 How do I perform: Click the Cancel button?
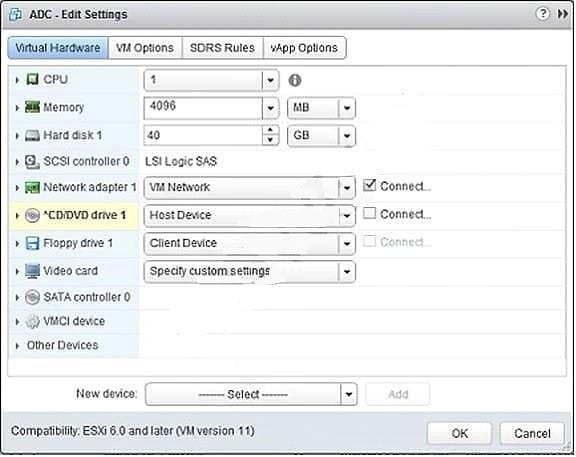[532, 433]
